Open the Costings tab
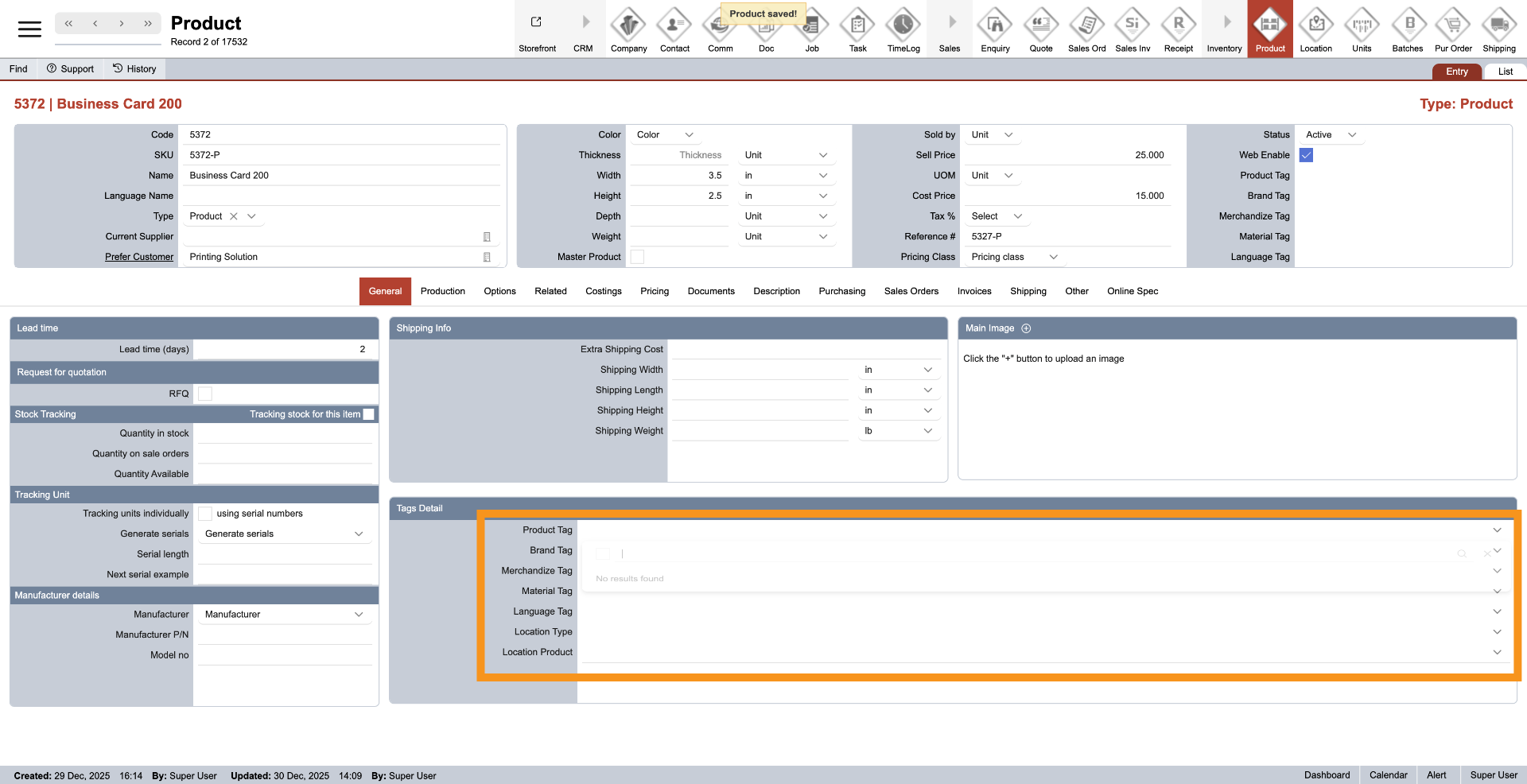This screenshot has width=1527, height=784. (x=603, y=291)
